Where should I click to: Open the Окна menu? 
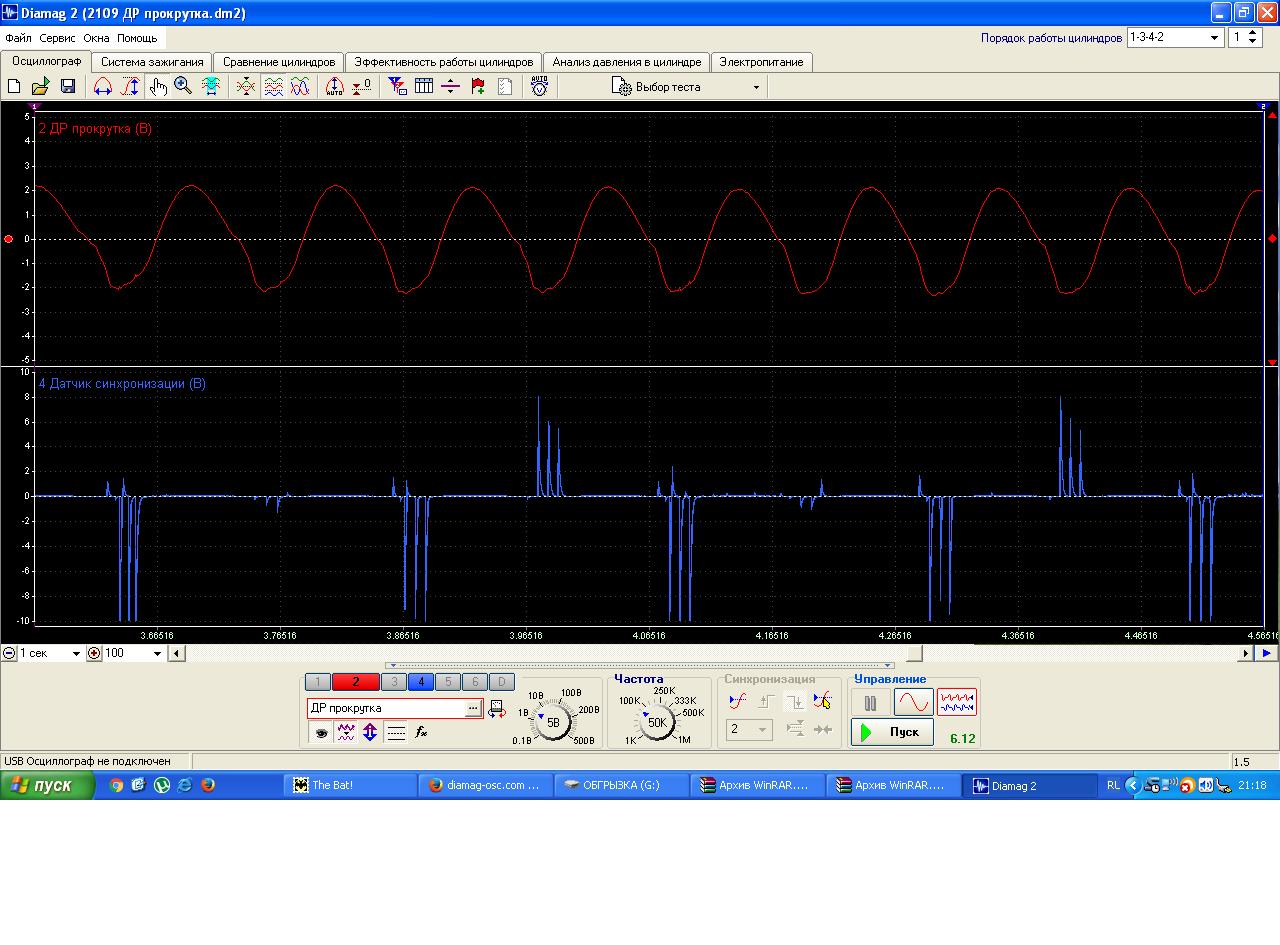point(97,38)
